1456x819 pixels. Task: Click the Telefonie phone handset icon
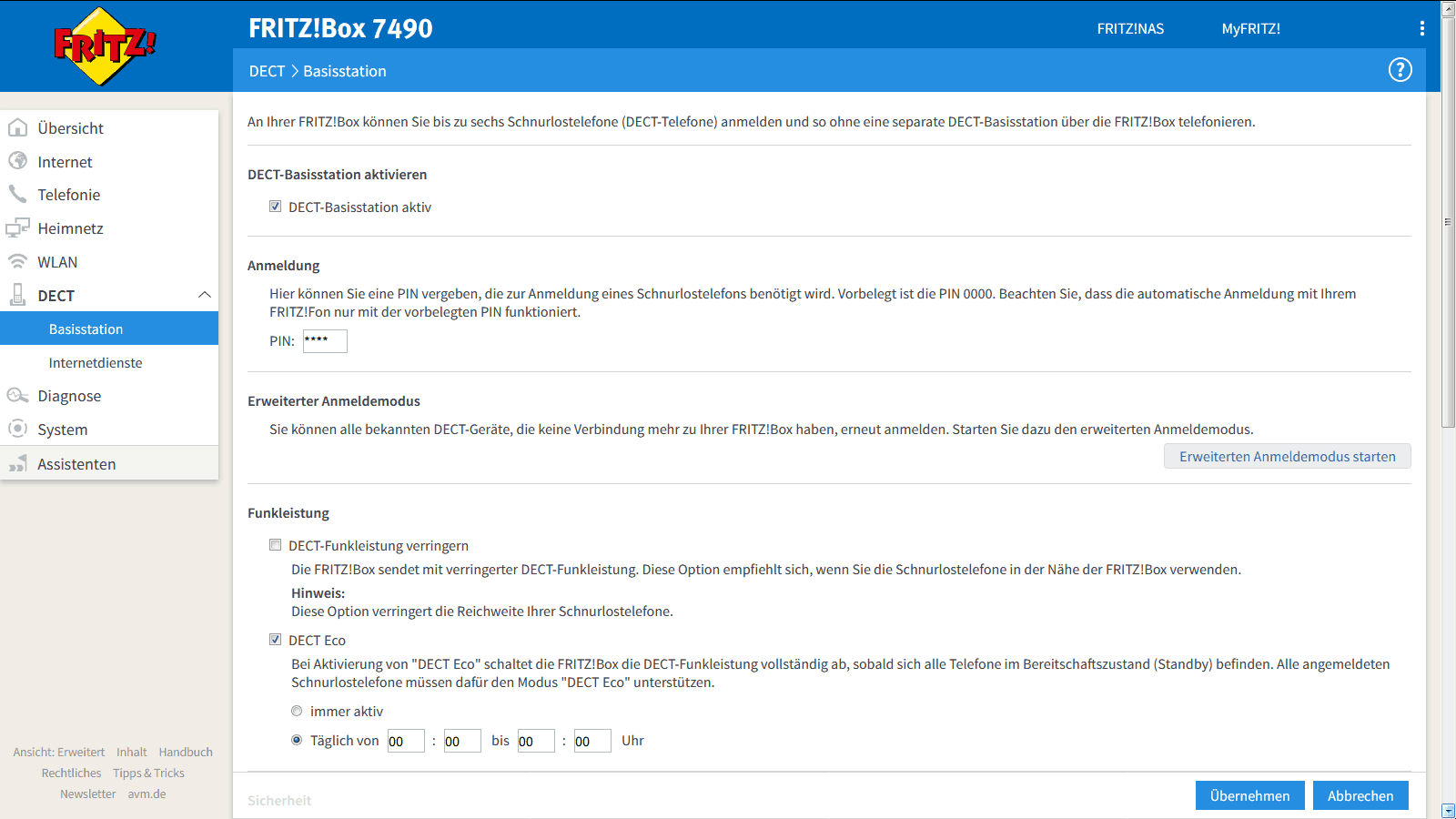point(17,194)
